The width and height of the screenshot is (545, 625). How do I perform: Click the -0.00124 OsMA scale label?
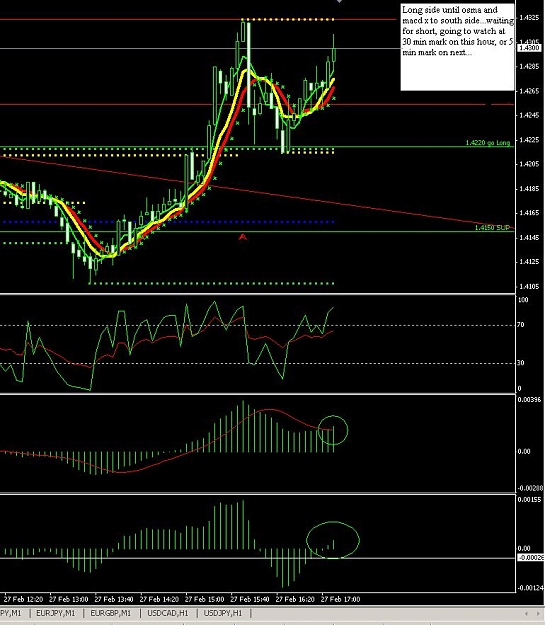click(530, 588)
